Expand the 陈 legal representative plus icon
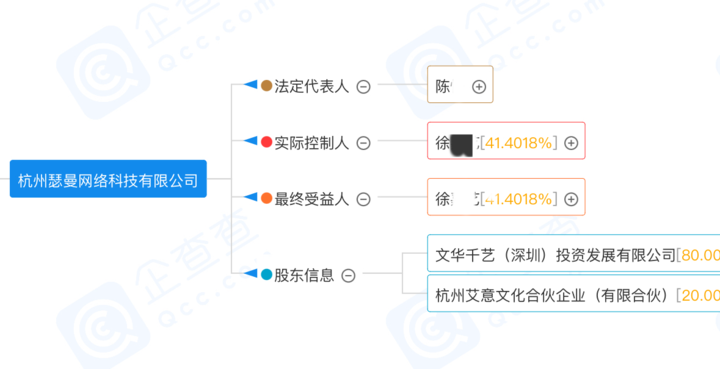Viewport: 720px width, 369px height. tap(479, 87)
